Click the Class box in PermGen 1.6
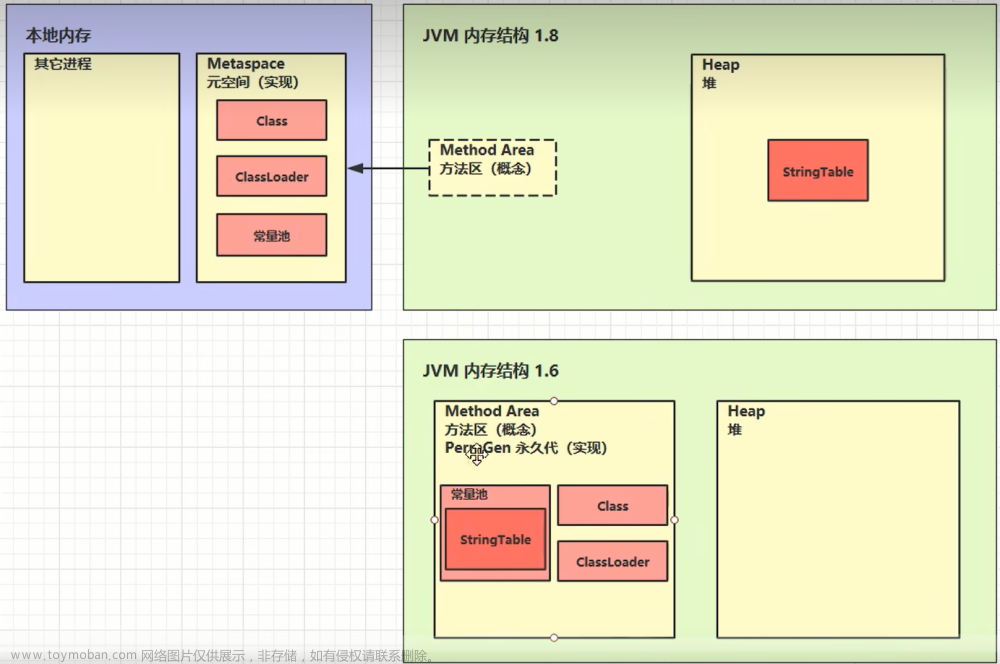 [613, 505]
